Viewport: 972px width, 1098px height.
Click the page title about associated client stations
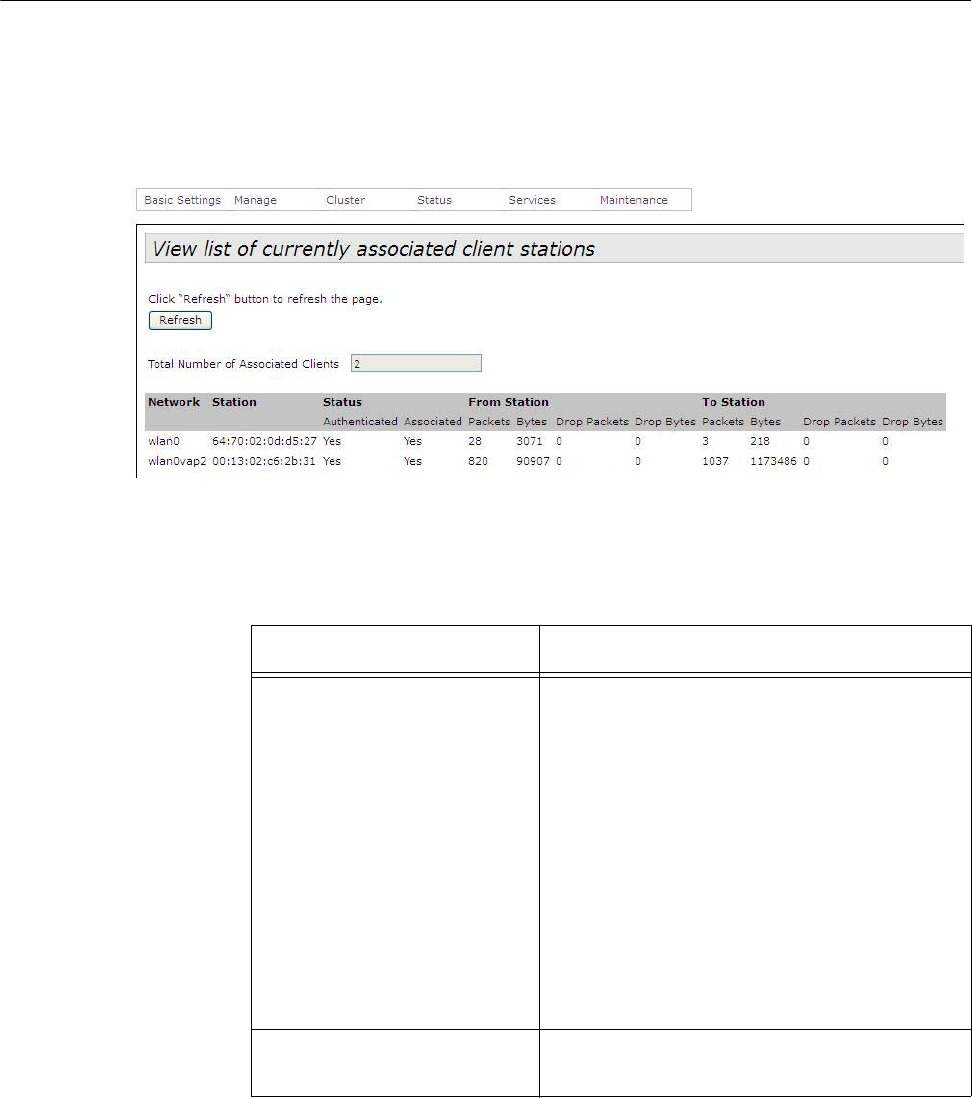[x=373, y=249]
